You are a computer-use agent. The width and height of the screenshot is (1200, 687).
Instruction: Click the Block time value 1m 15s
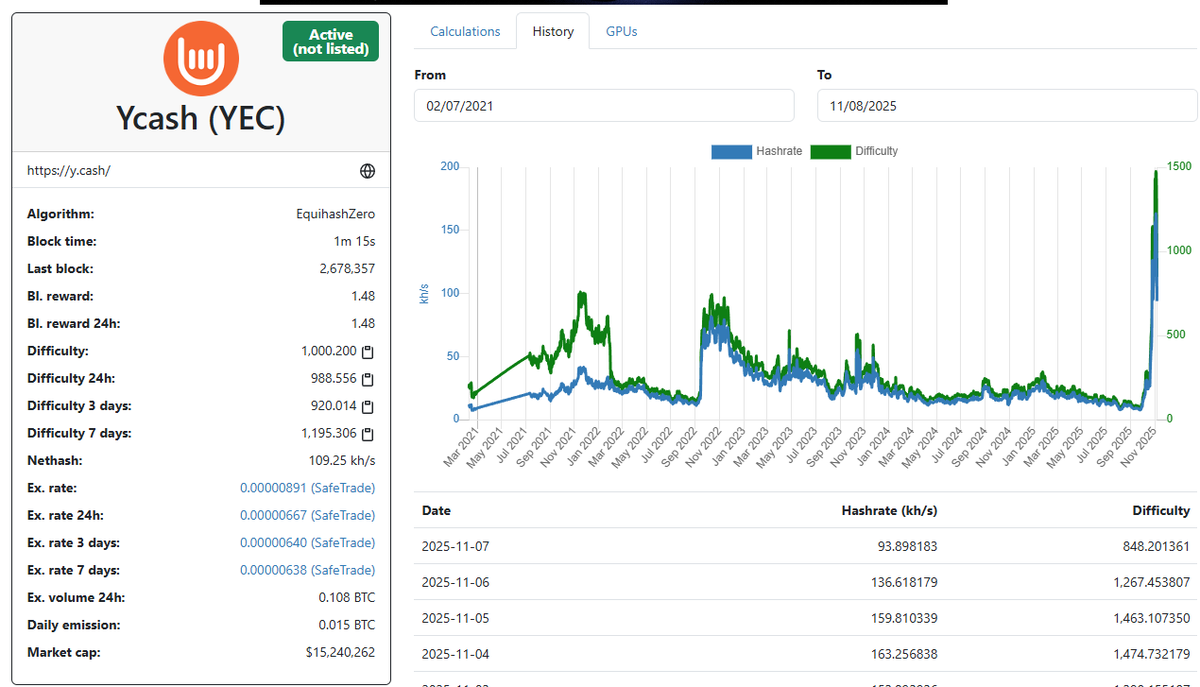click(354, 242)
